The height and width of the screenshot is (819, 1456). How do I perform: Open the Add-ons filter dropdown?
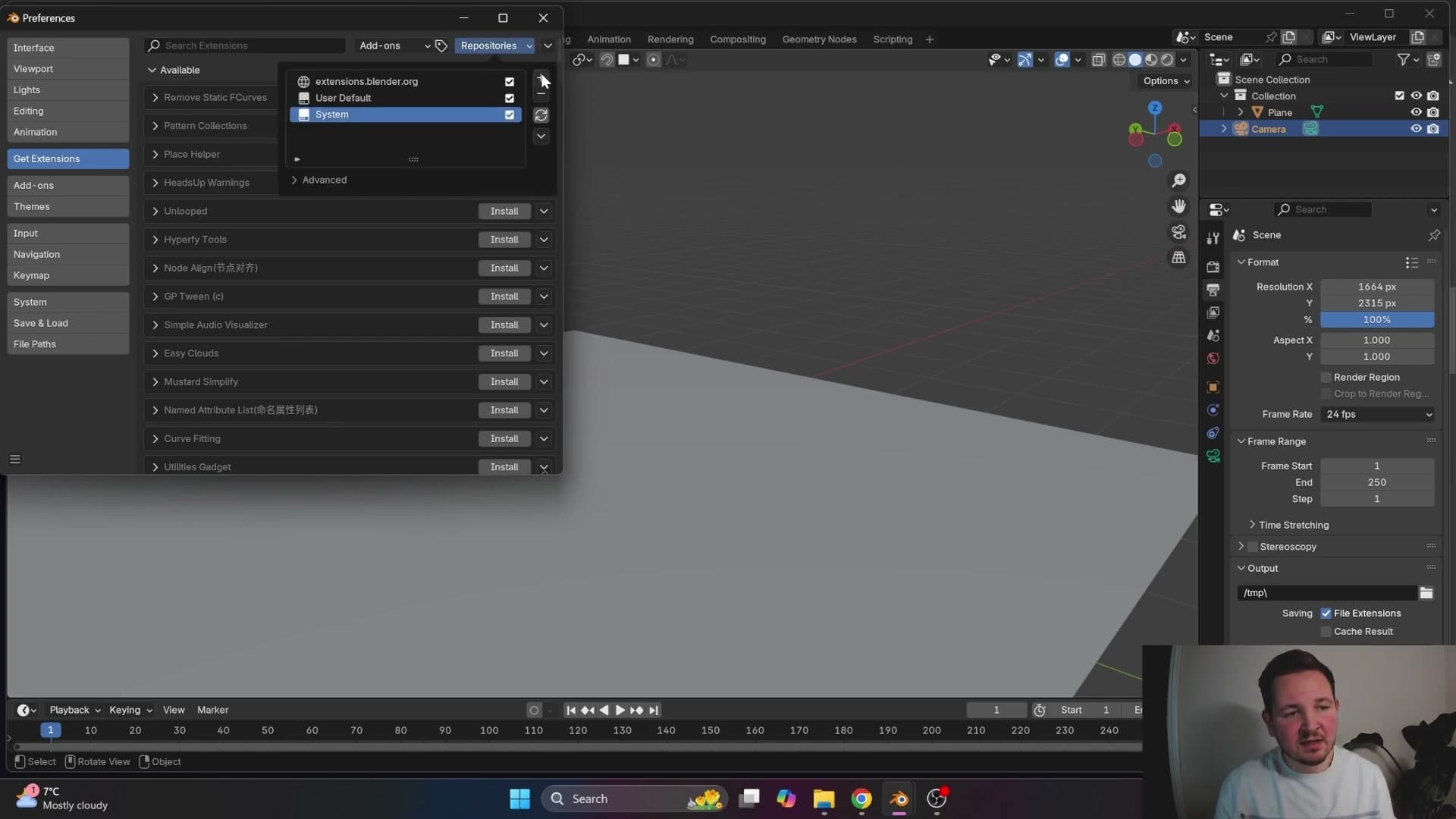tap(394, 46)
